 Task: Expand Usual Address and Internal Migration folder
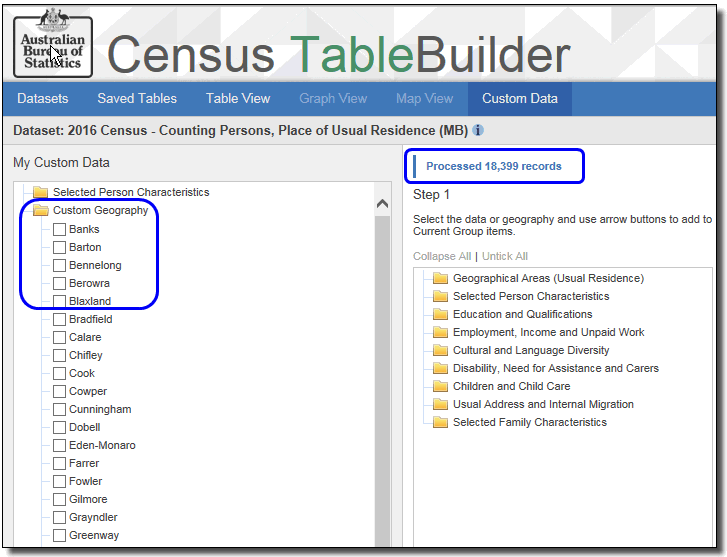543,405
